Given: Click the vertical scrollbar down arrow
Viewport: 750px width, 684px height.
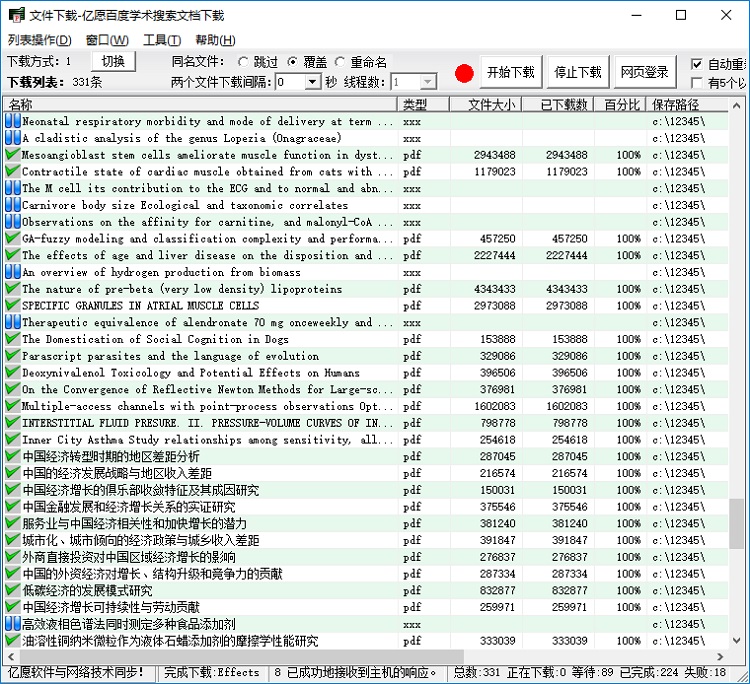Looking at the screenshot, I should 737,640.
